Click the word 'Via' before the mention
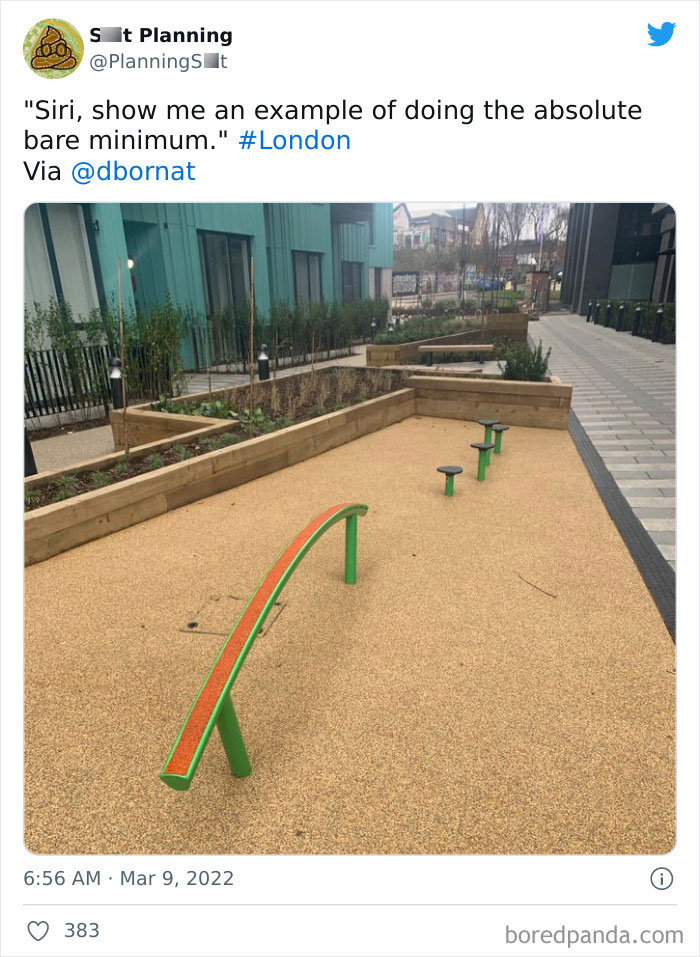 (42, 172)
